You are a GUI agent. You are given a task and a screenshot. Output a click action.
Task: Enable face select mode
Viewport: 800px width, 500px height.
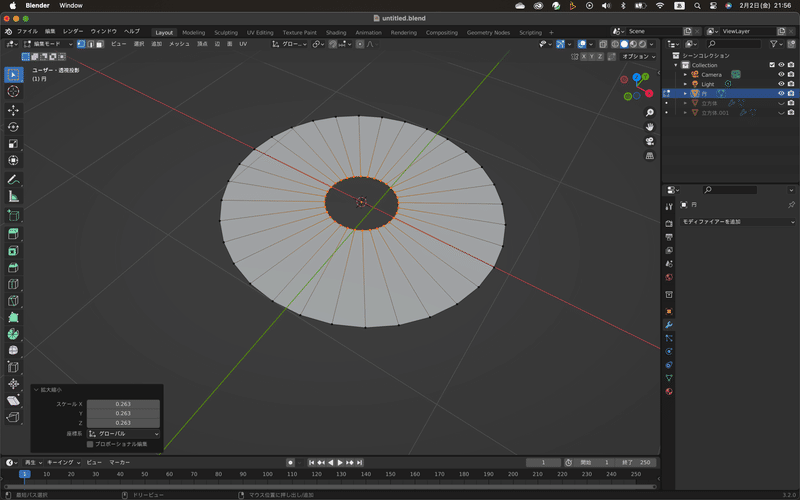pos(99,44)
